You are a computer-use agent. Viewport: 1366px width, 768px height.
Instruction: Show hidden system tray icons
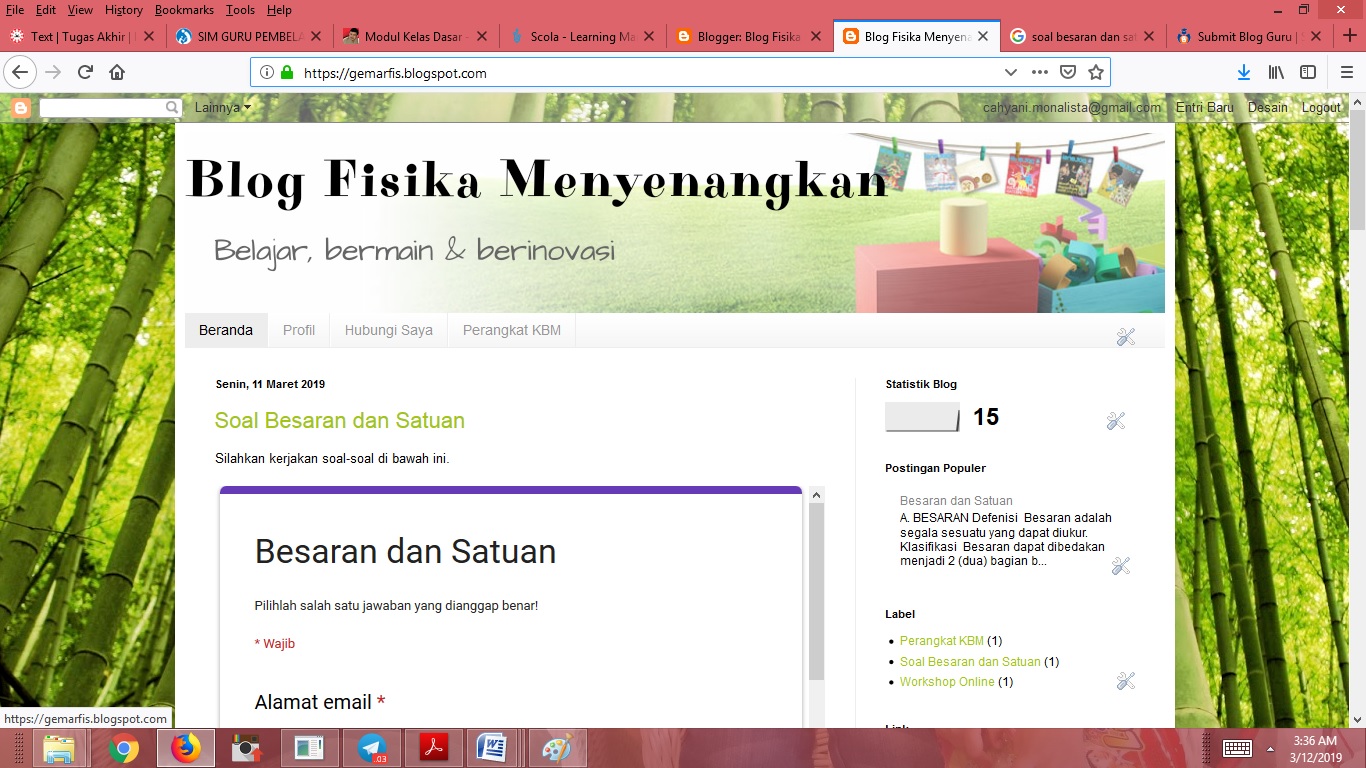tap(1270, 748)
